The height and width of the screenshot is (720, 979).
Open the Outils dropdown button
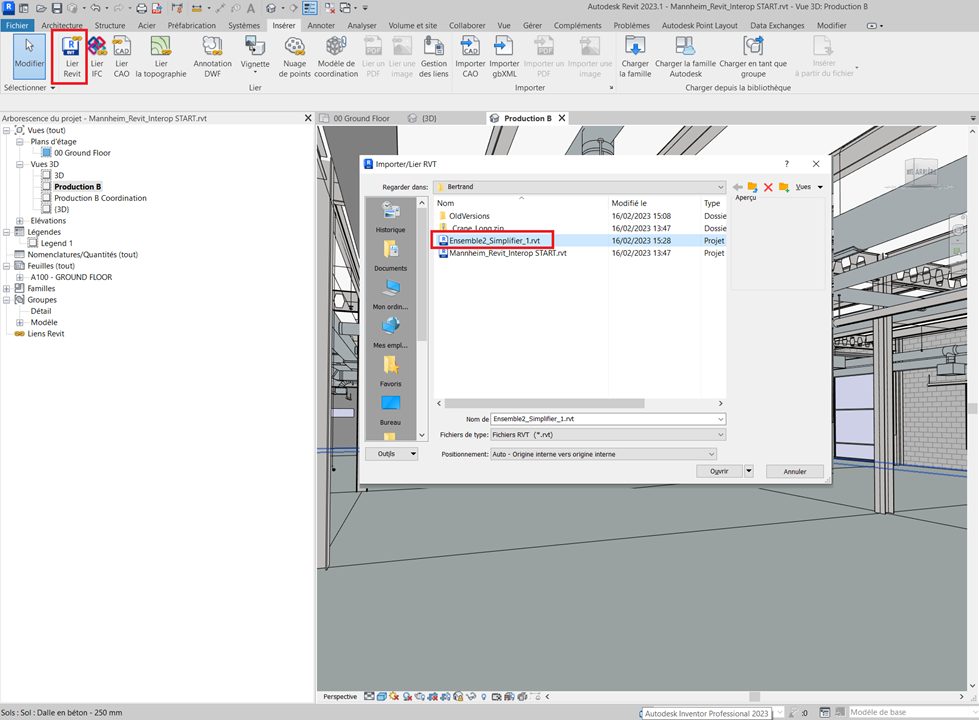pos(391,454)
